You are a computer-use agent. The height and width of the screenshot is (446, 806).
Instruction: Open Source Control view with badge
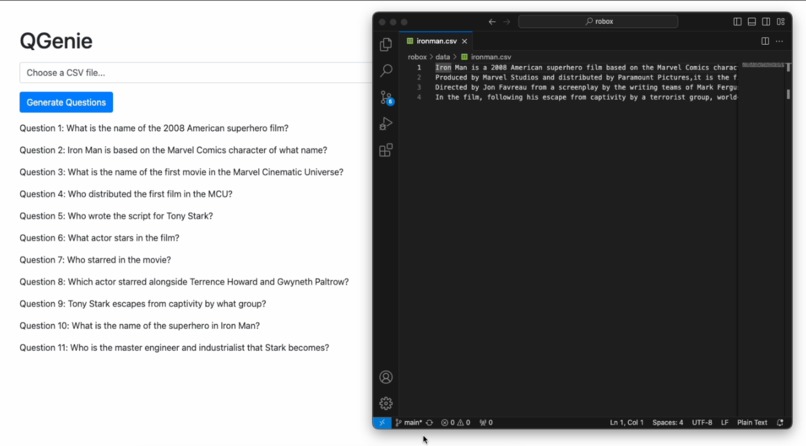tap(386, 97)
